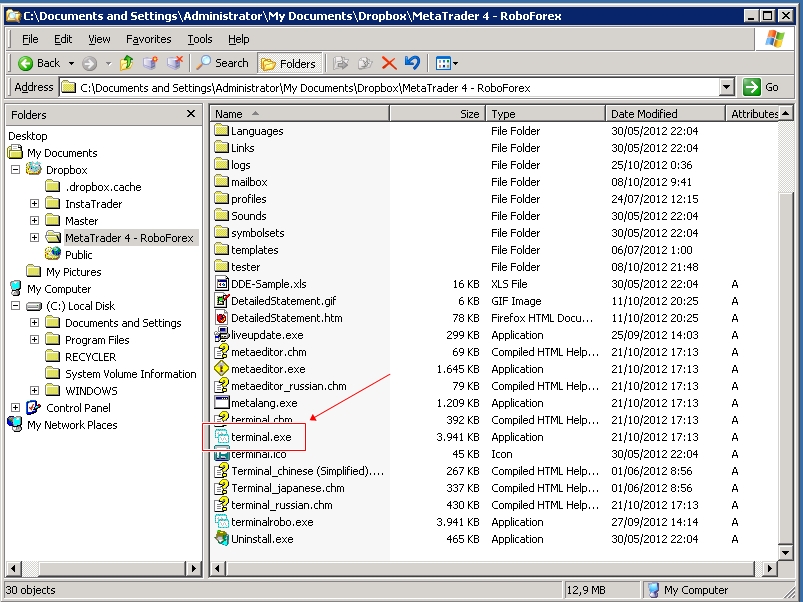
Task: Click the file list vertical scrollbar thumb
Action: [x=786, y=369]
